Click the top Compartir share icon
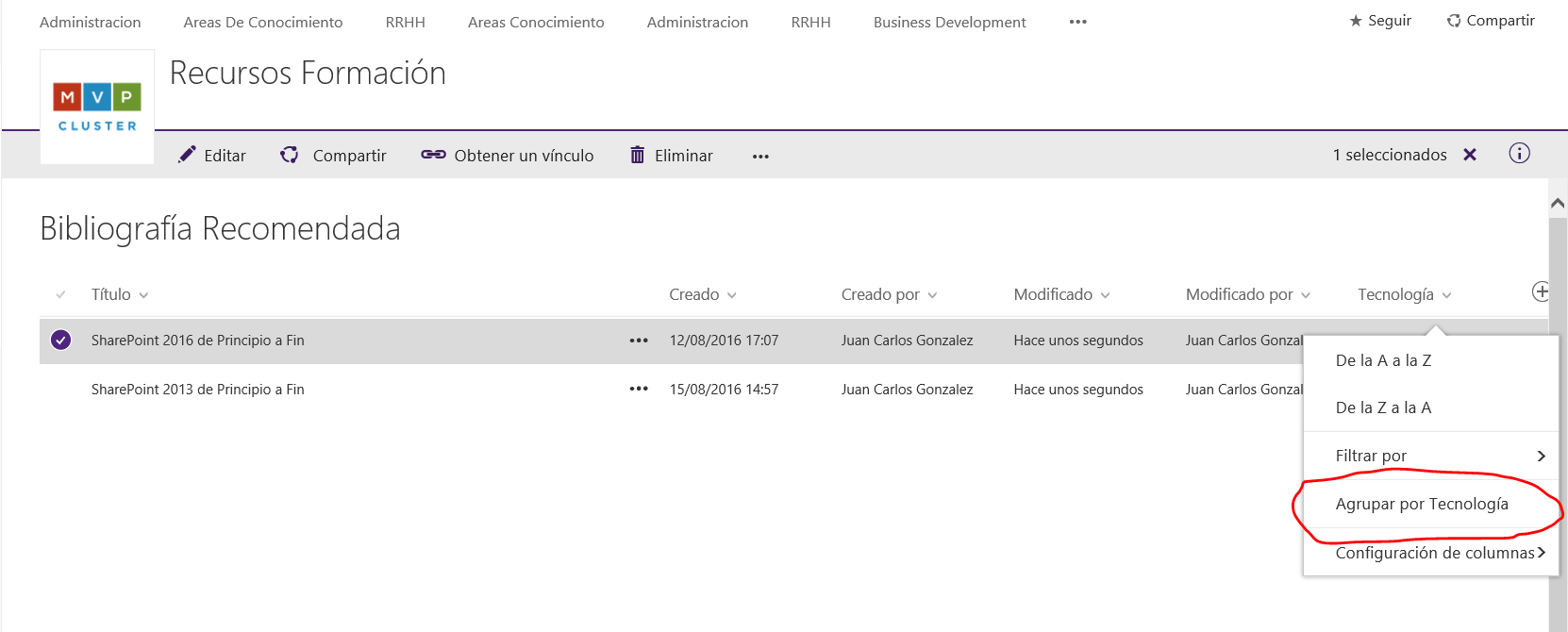Viewport: 1568px width, 632px height. point(1454,21)
